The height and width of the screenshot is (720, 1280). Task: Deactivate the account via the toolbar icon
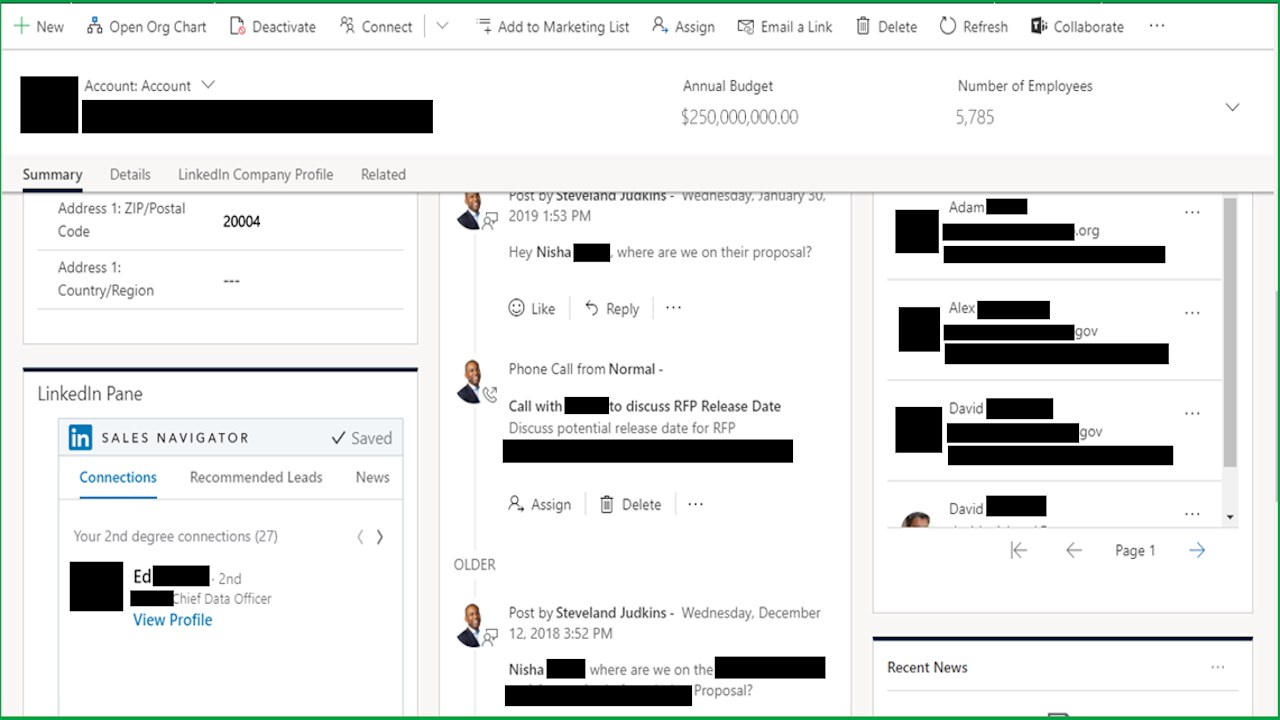272,26
